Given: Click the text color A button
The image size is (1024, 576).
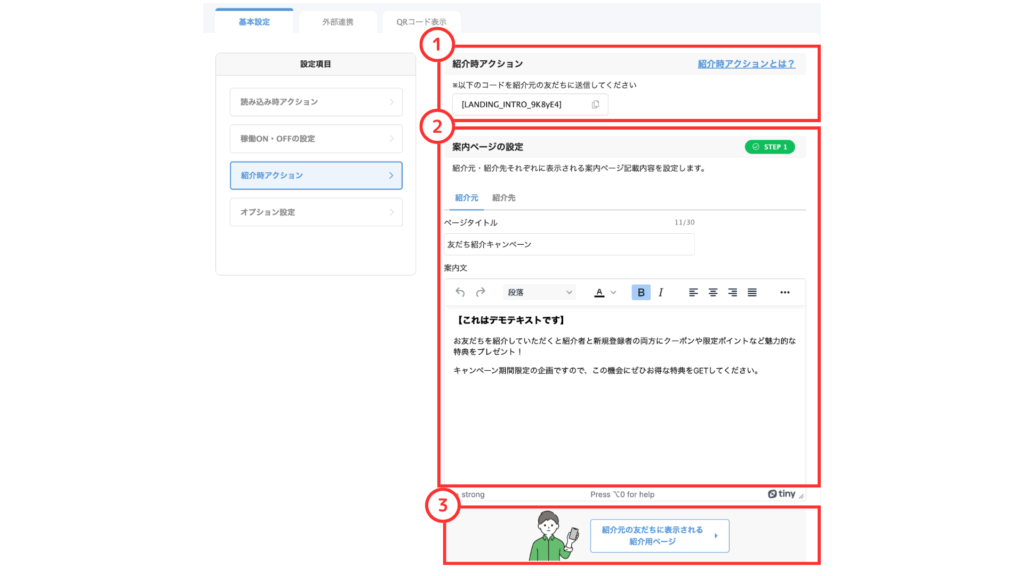Looking at the screenshot, I should coord(599,292).
